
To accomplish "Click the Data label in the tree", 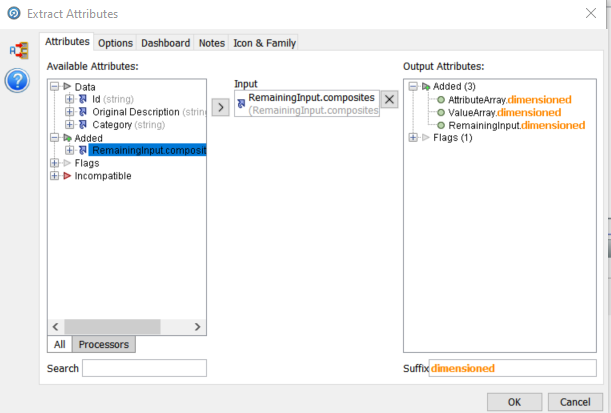I will coord(85,86).
